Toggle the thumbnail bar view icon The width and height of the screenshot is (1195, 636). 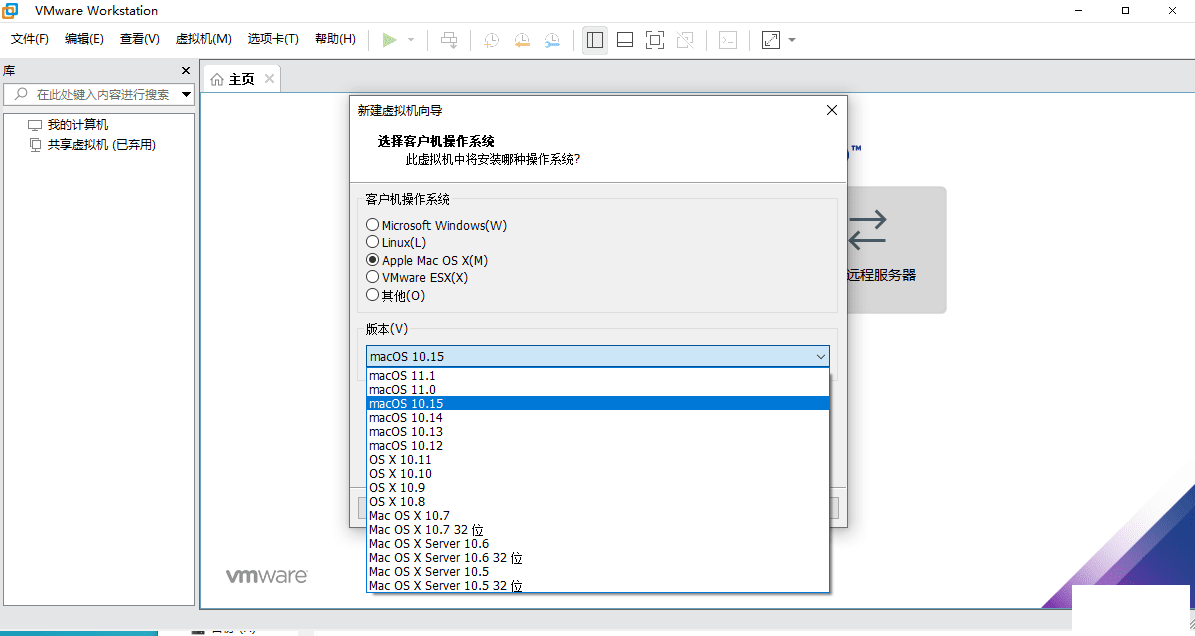tap(625, 40)
